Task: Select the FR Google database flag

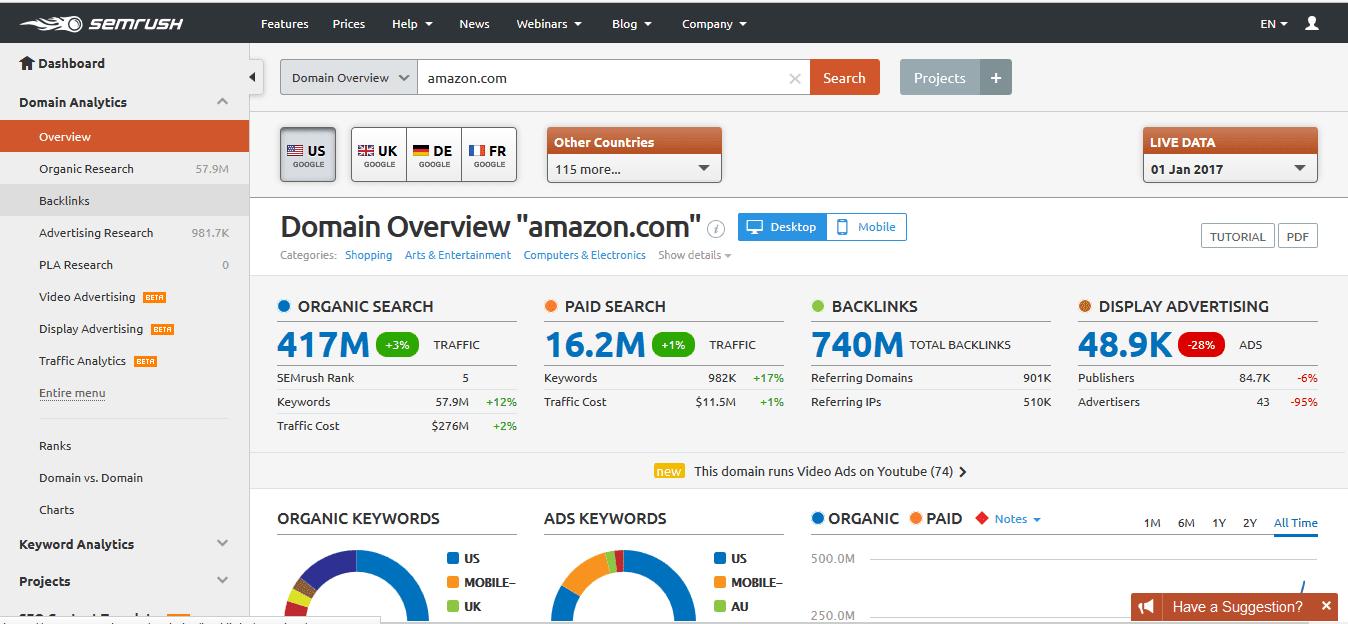Action: (488, 153)
